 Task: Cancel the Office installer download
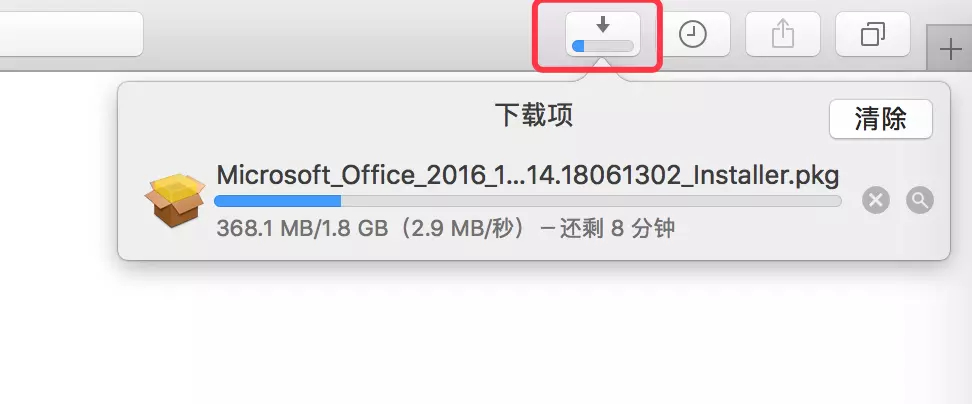pyautogui.click(x=876, y=201)
